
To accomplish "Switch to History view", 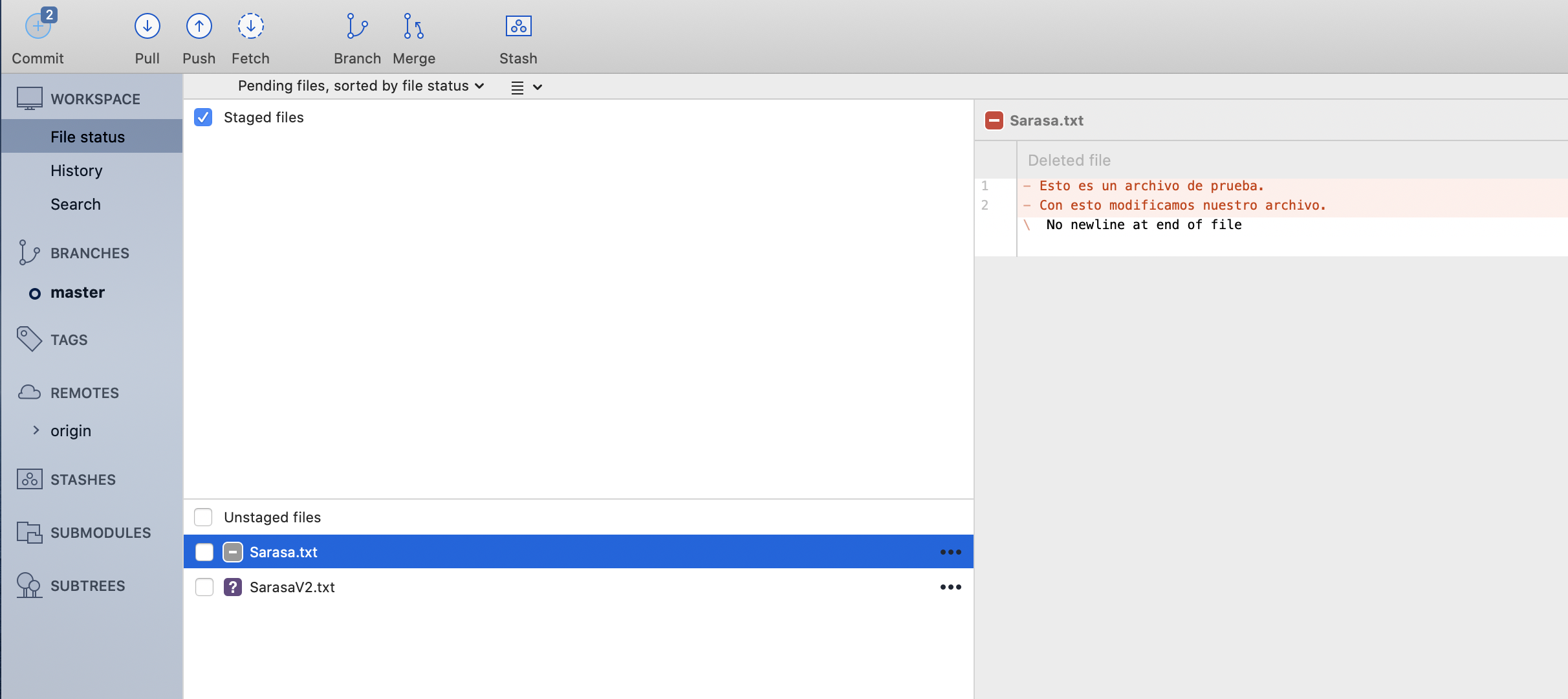I will [76, 170].
